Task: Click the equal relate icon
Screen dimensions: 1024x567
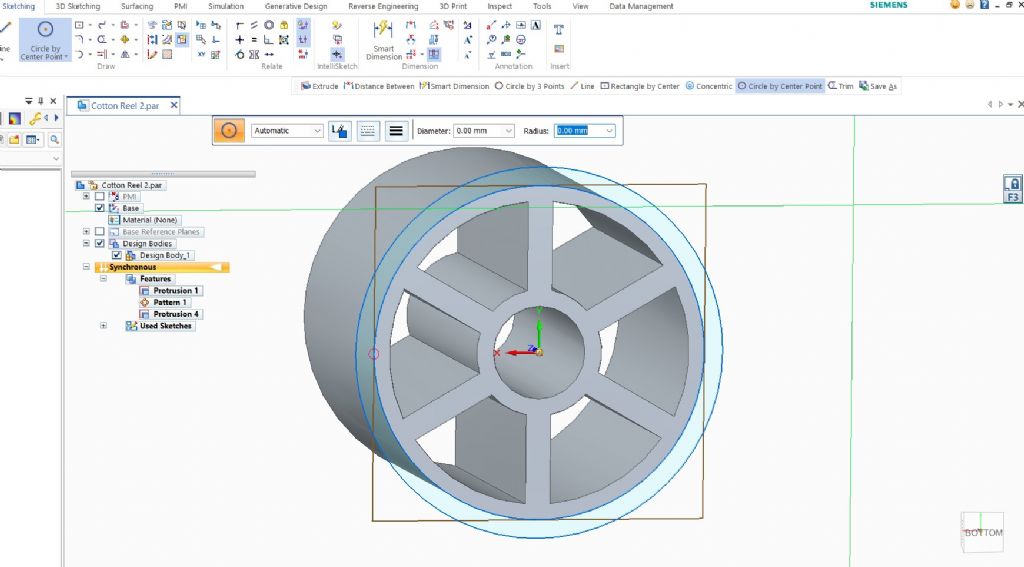Action: [254, 40]
